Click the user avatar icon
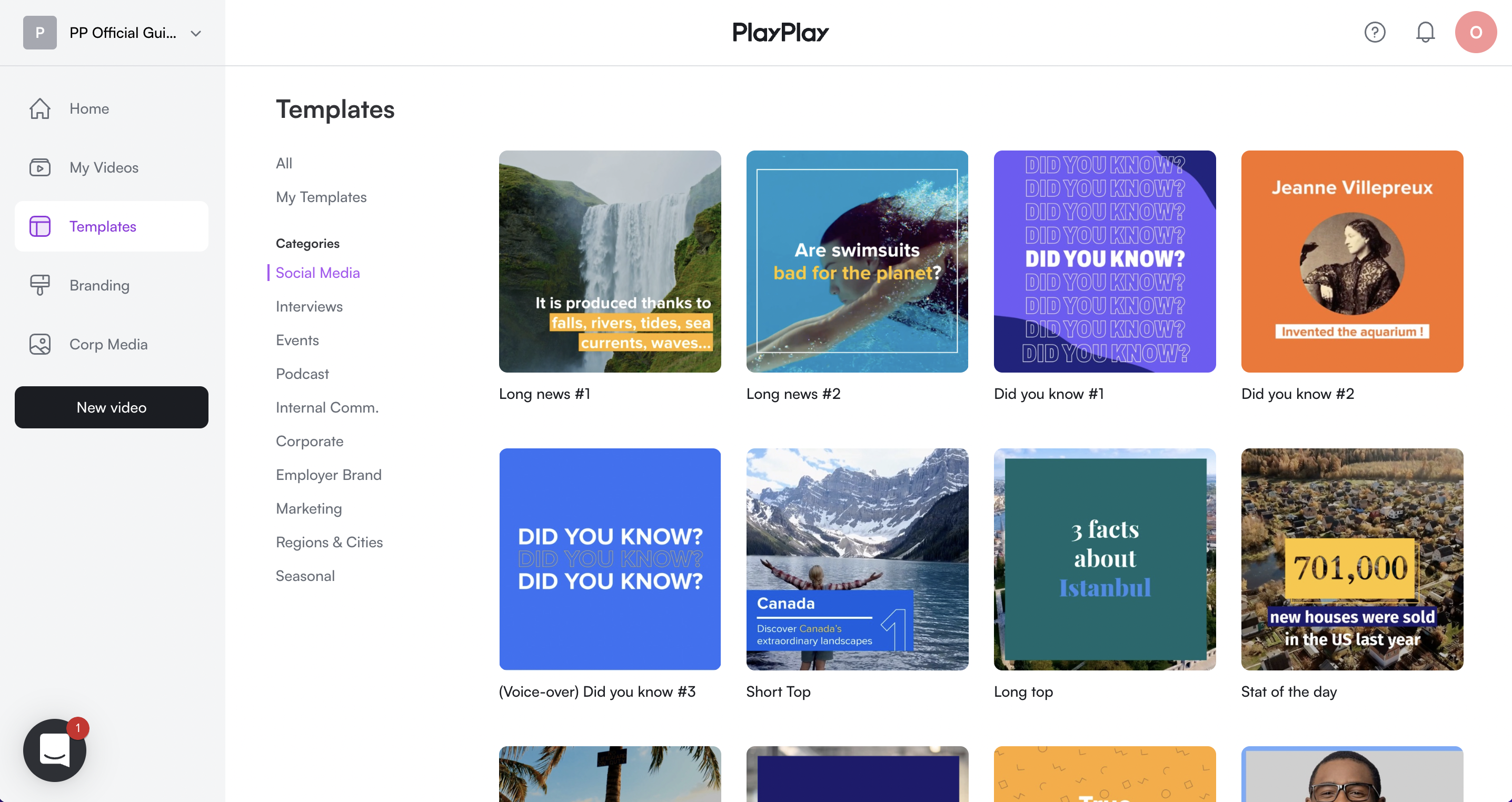Screen dimensions: 1512x802 pos(1476,32)
